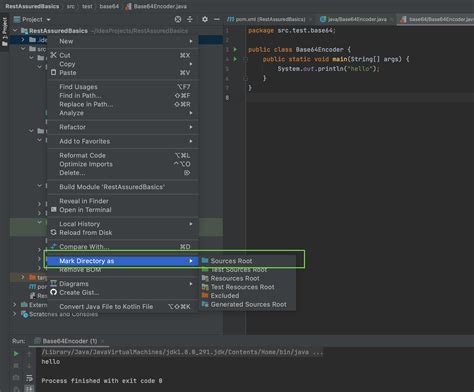Select Test Sources Root green folder option
This screenshot has width=474, height=392.
point(247,269)
